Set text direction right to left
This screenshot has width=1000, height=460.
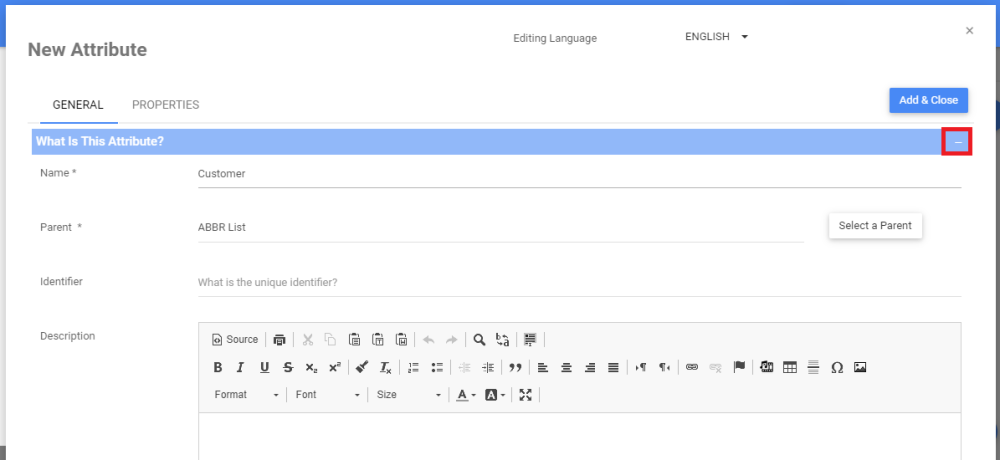coord(665,367)
